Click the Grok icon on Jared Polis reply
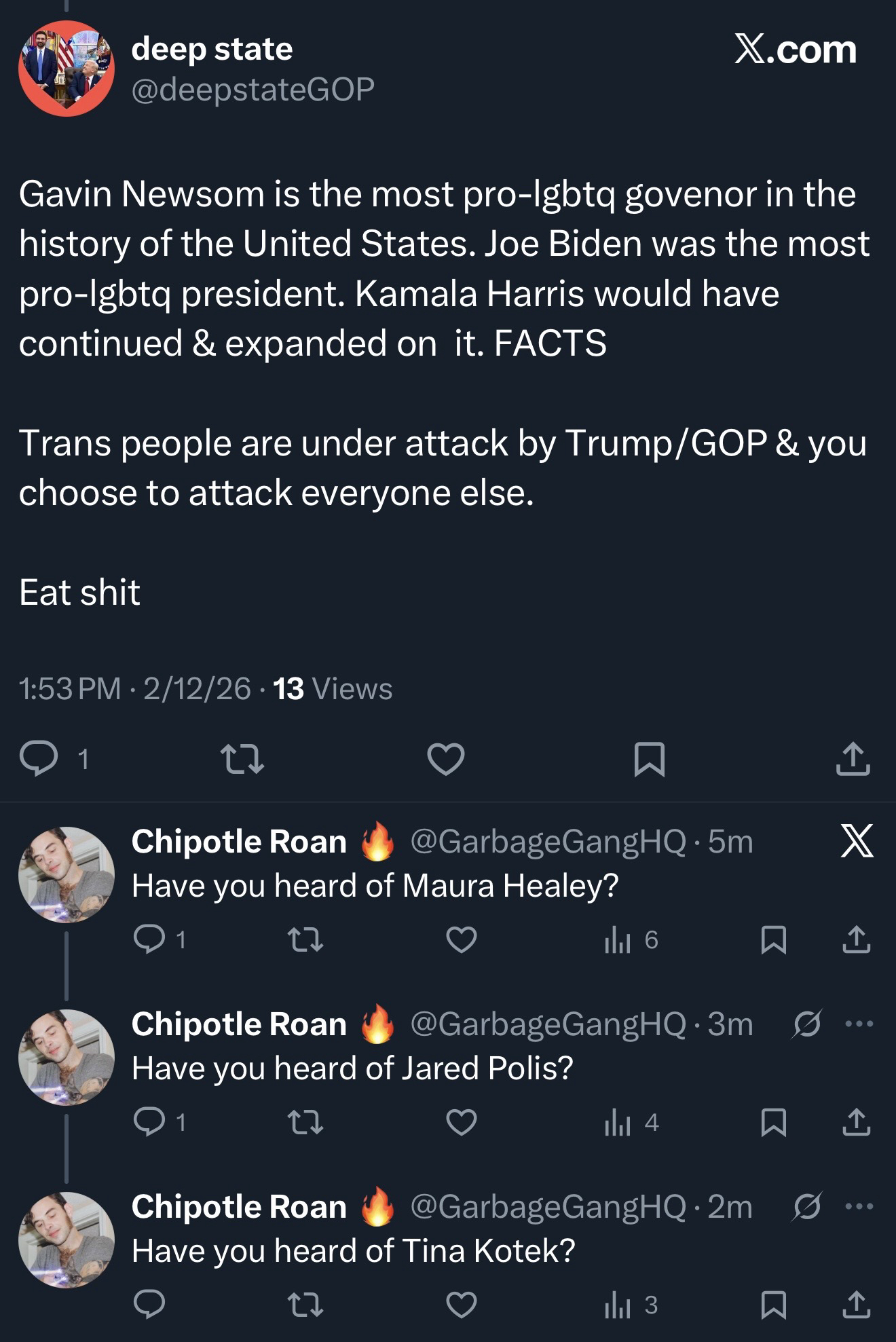 click(x=807, y=1023)
